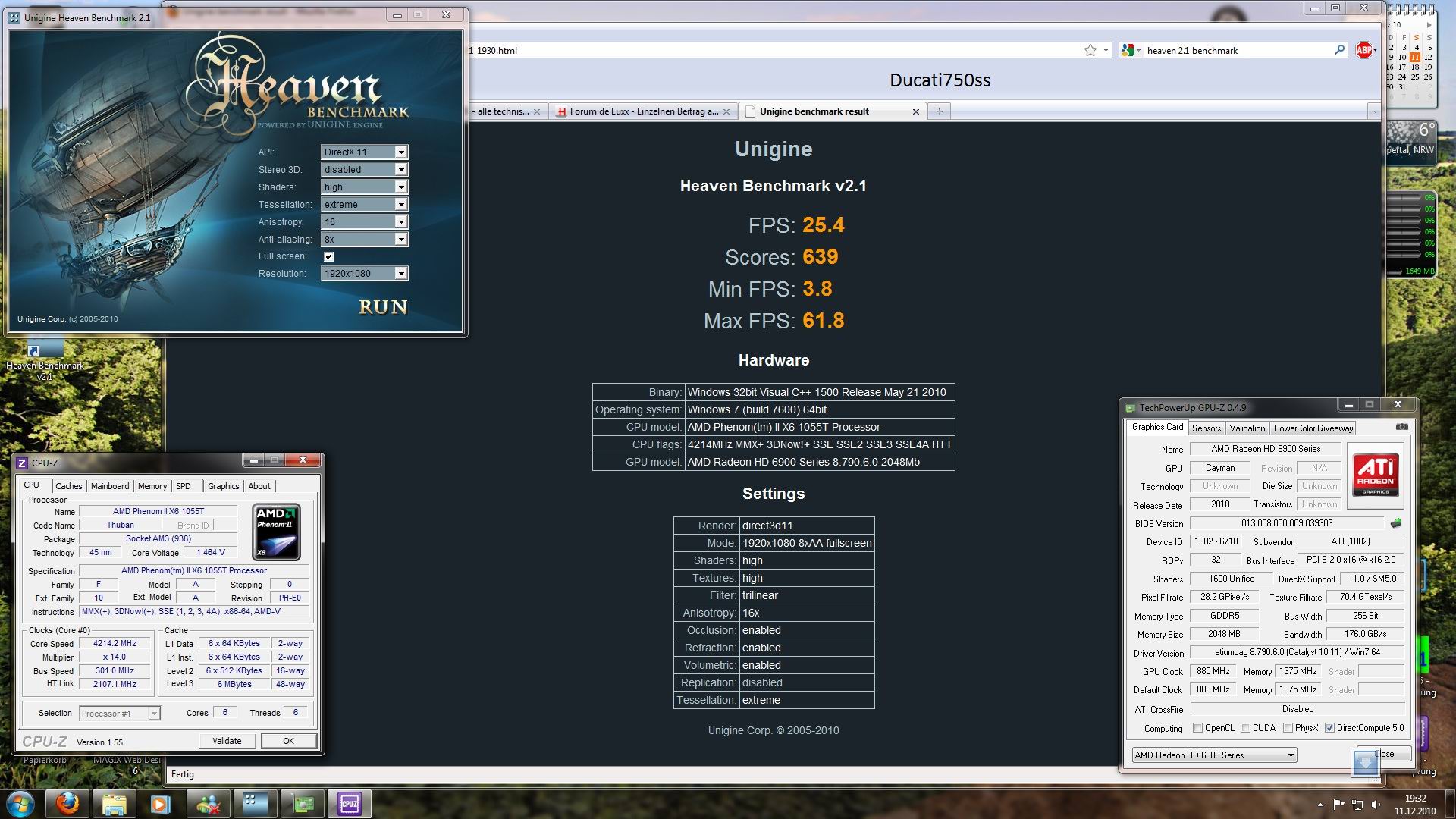This screenshot has width=1456, height=819.
Task: Click the search magnifier icon in Firefox
Action: click(x=1339, y=50)
